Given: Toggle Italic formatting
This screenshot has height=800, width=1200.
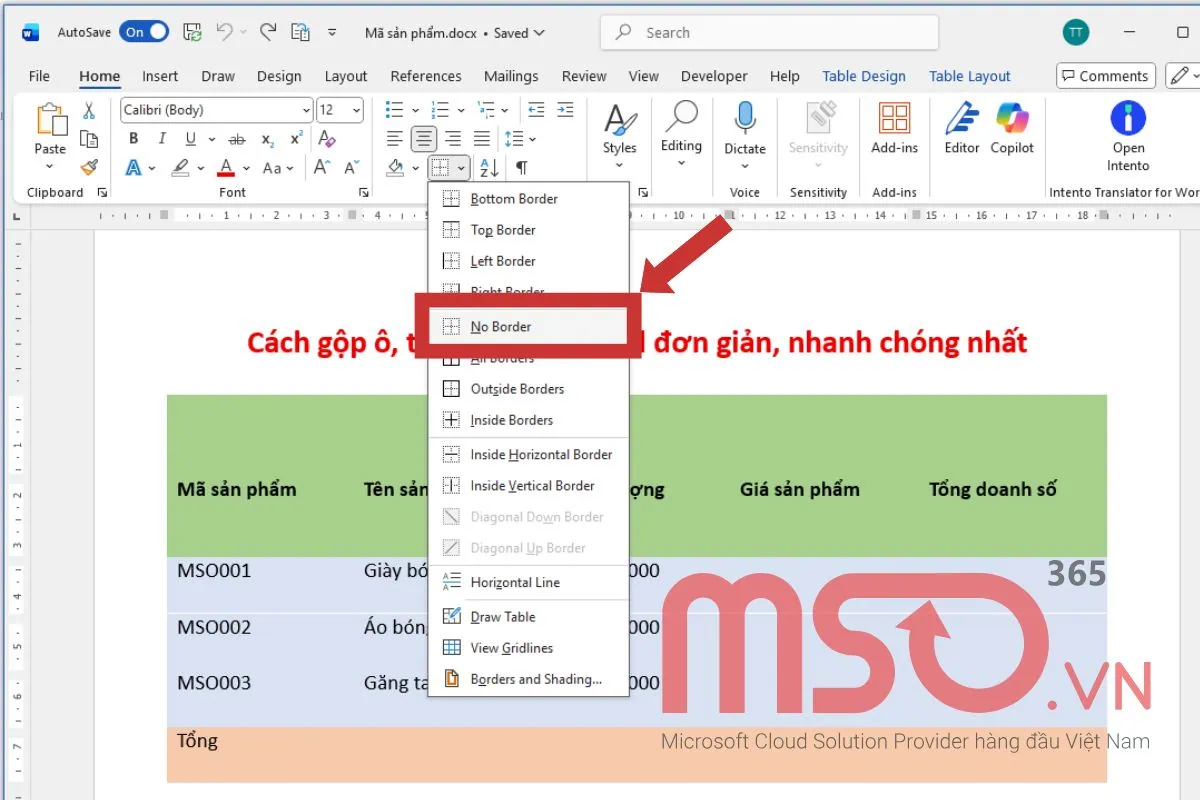Looking at the screenshot, I should [x=162, y=137].
